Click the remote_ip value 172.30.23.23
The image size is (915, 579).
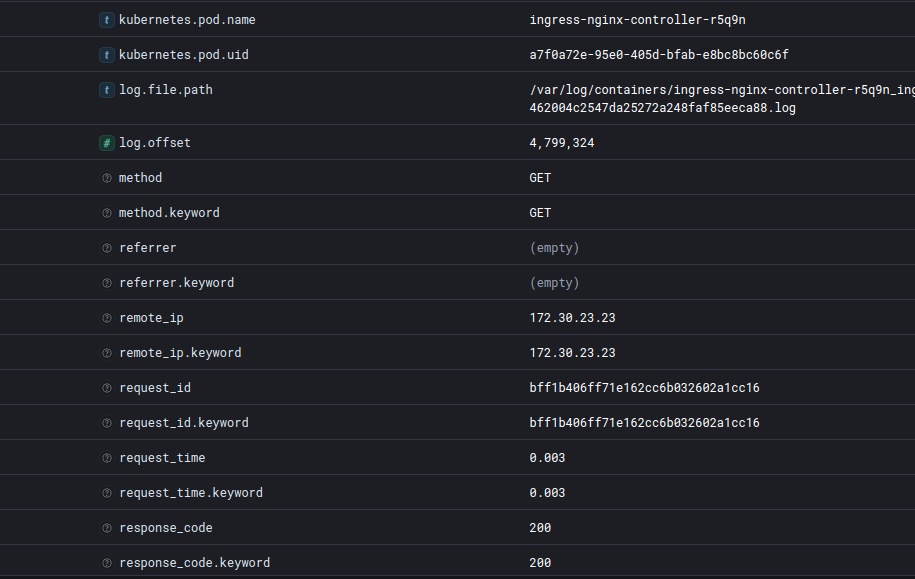pyautogui.click(x=572, y=318)
